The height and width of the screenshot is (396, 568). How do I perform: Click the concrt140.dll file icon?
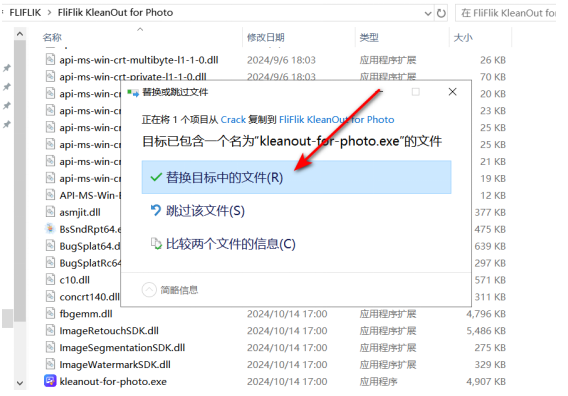coord(50,296)
